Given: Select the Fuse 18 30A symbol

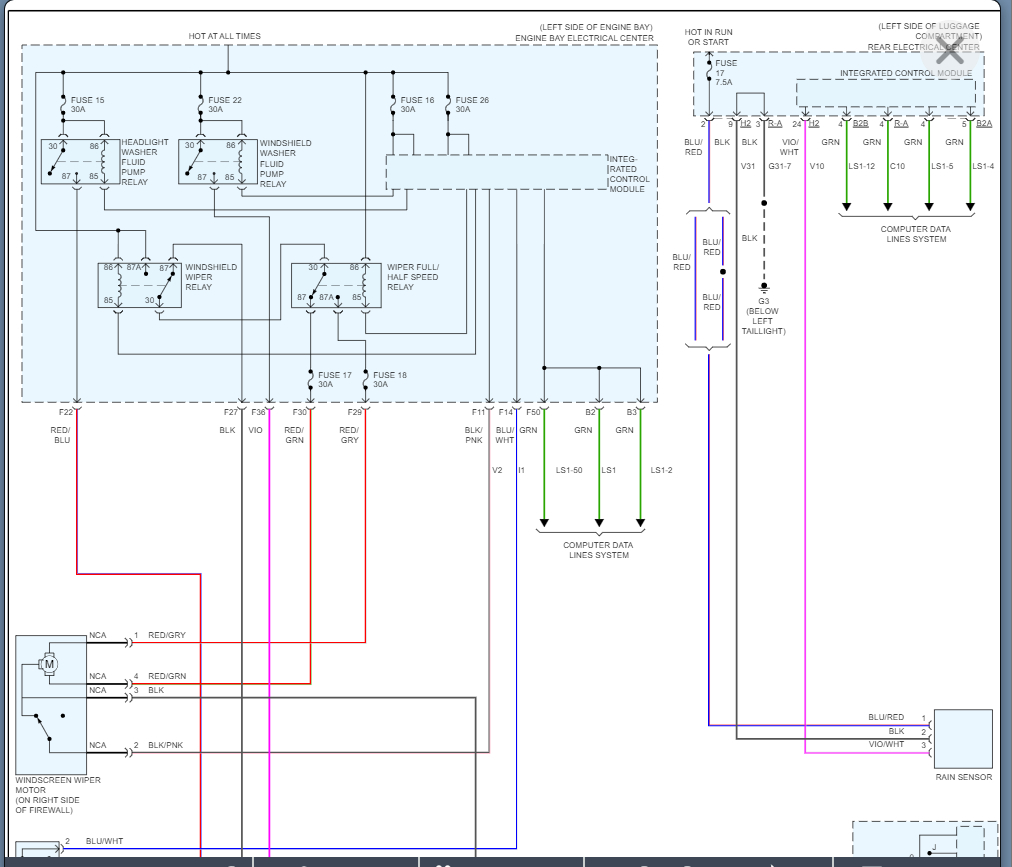Looking at the screenshot, I should tap(365, 380).
